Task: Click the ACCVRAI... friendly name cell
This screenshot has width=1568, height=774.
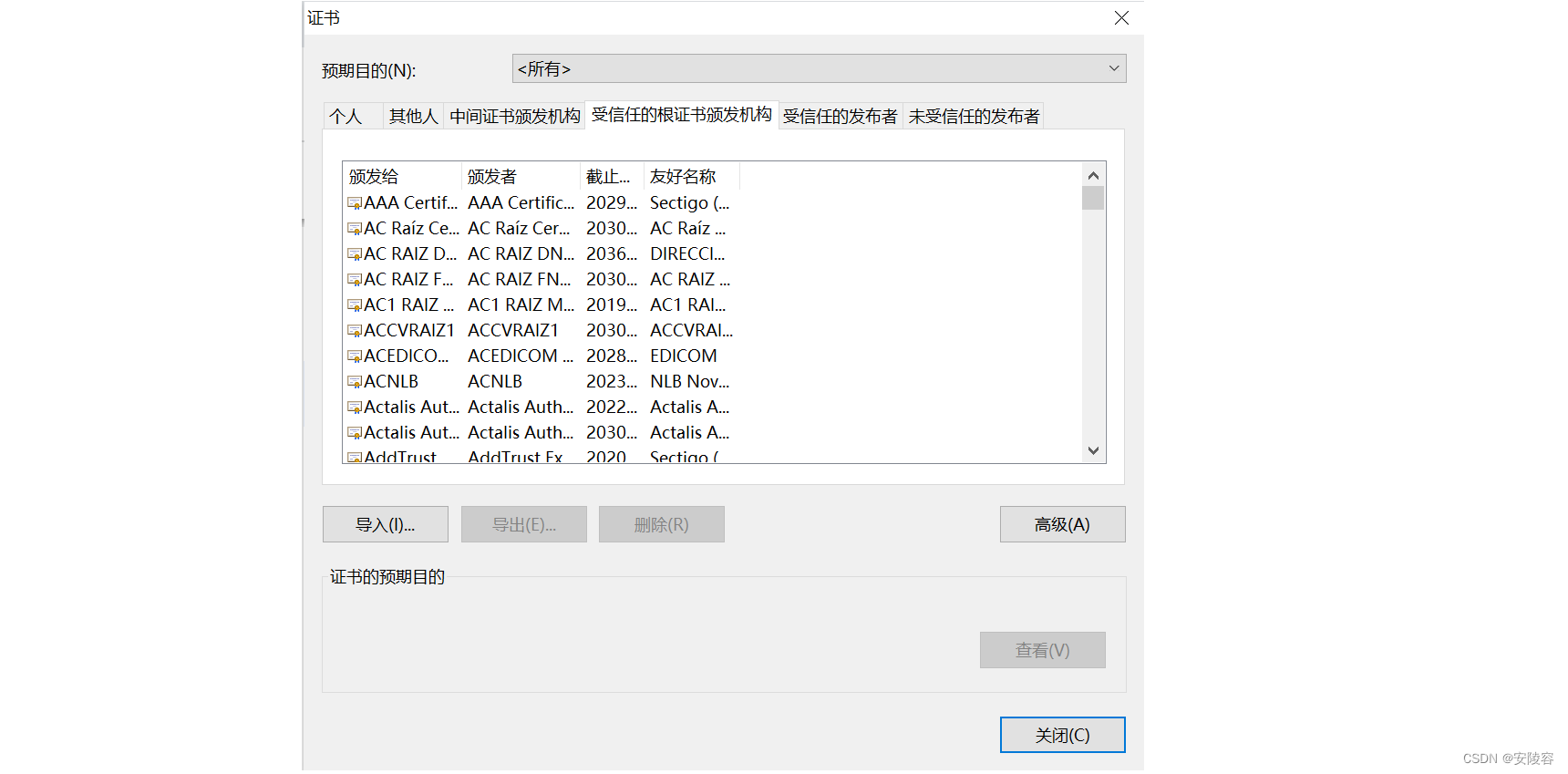Action: tap(691, 330)
